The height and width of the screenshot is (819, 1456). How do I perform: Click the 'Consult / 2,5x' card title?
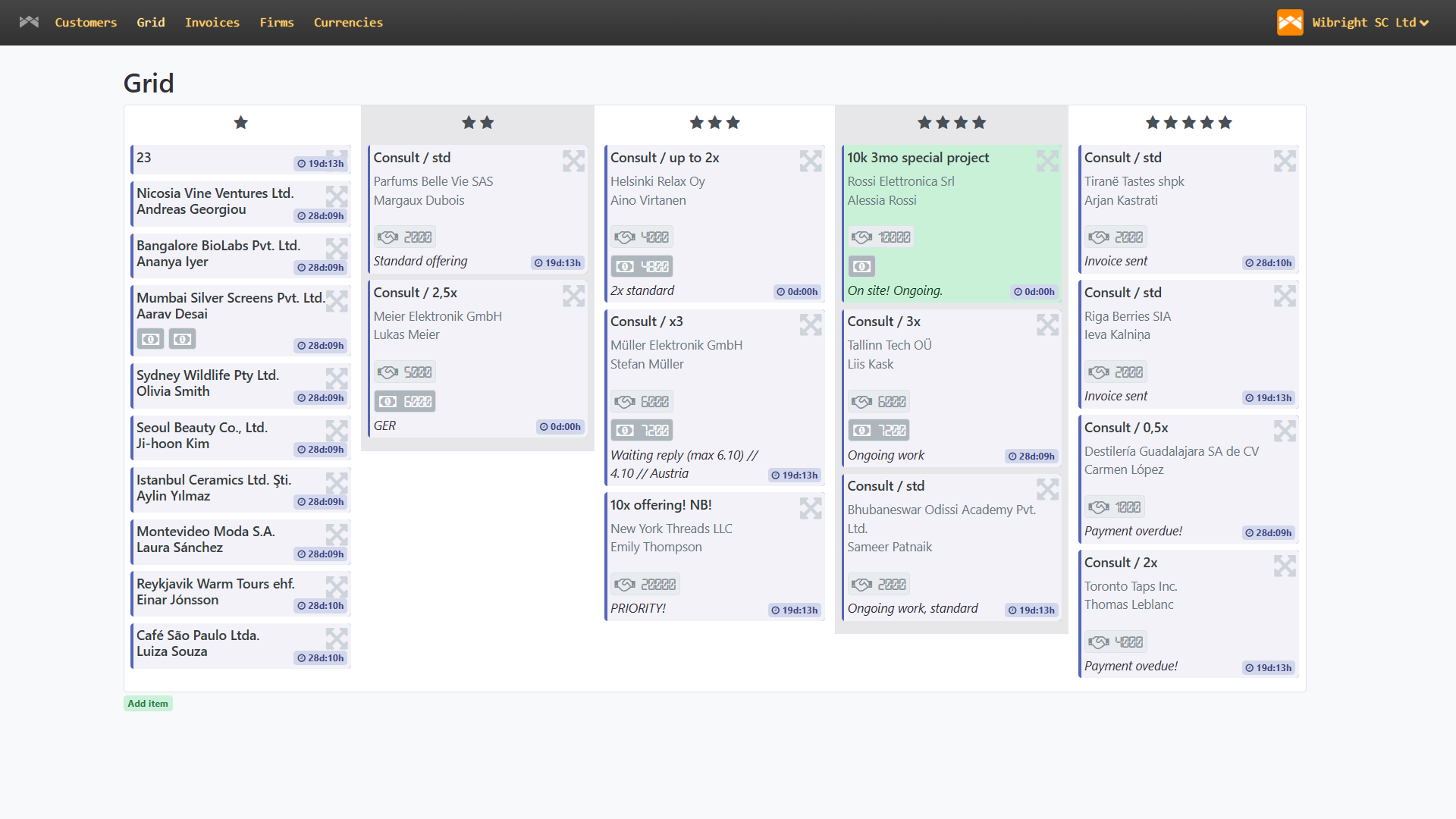coord(416,293)
